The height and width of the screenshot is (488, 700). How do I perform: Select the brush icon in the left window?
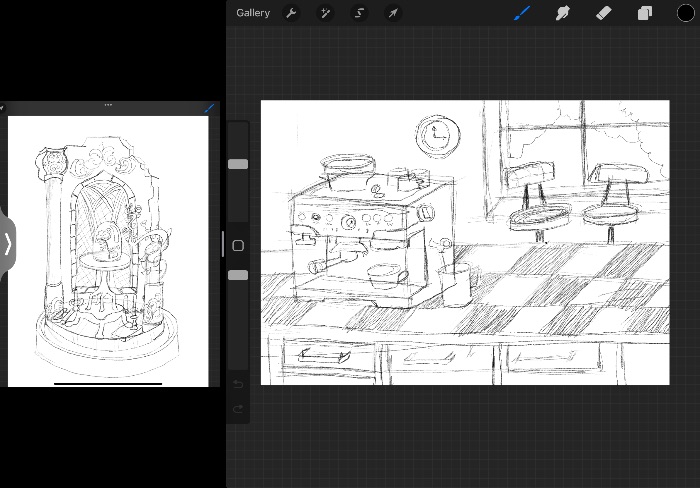click(209, 108)
